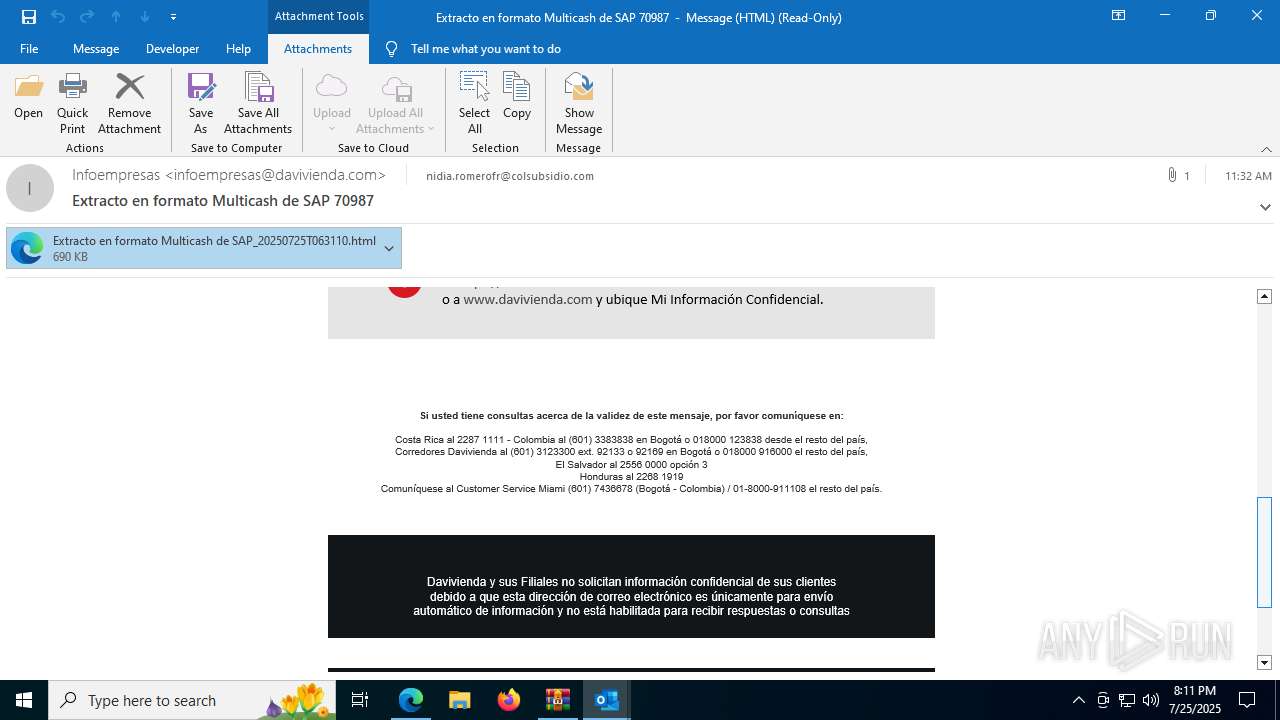Click the paperclip attachment count icon
The height and width of the screenshot is (720, 1280).
click(1172, 175)
